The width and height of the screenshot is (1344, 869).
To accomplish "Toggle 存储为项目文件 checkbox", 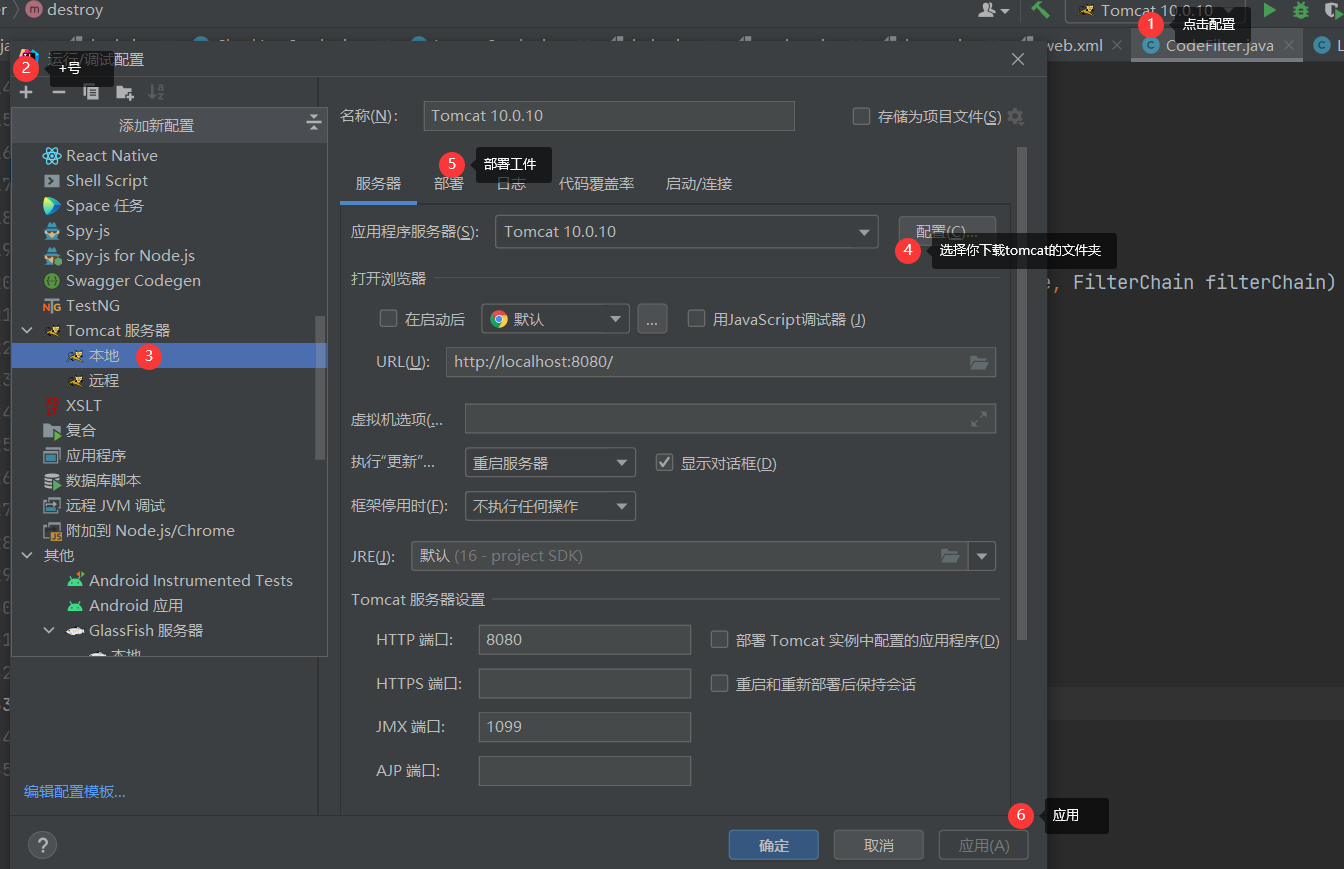I will pyautogui.click(x=861, y=116).
